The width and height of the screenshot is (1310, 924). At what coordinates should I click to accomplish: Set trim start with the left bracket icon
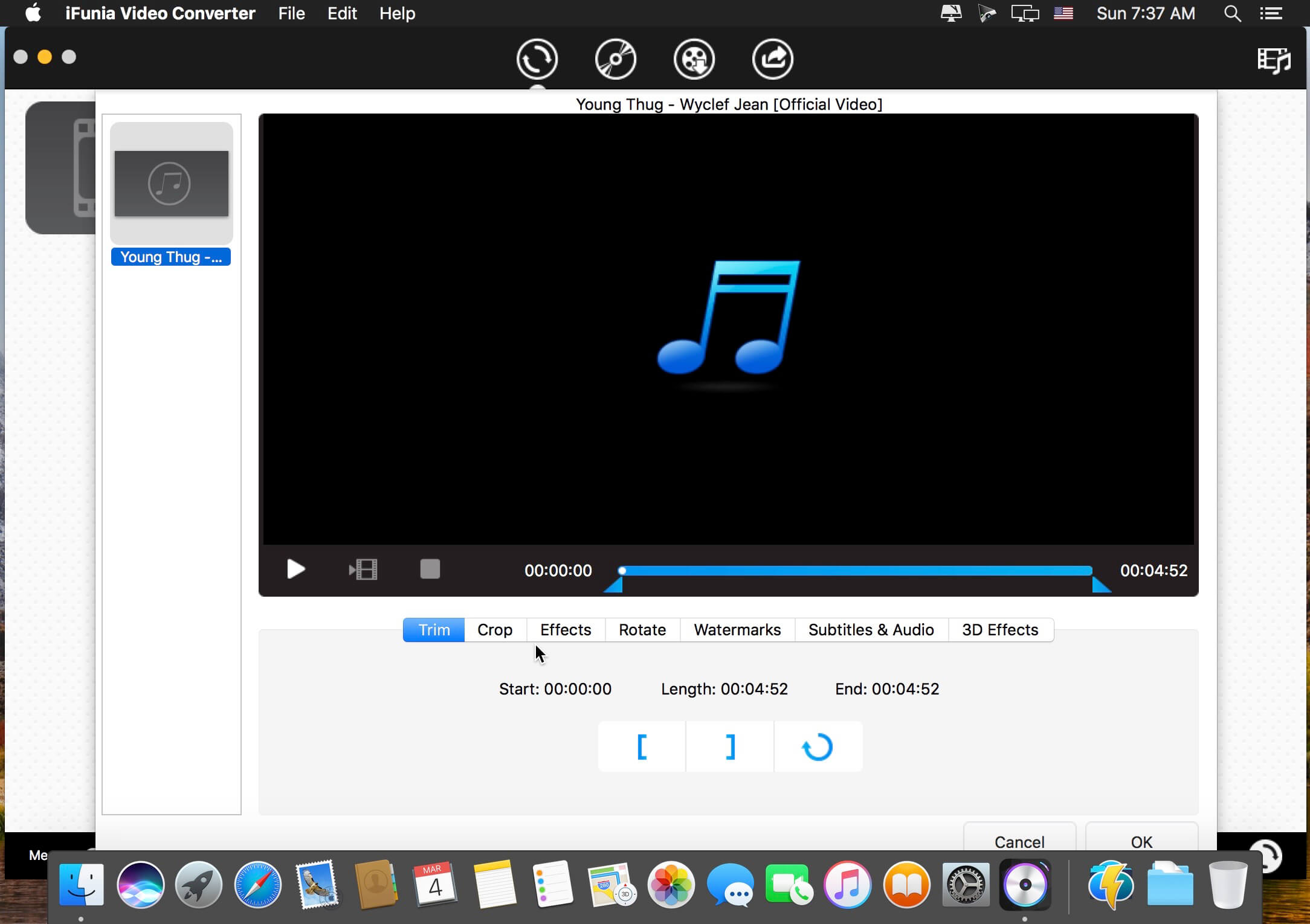[x=641, y=746]
